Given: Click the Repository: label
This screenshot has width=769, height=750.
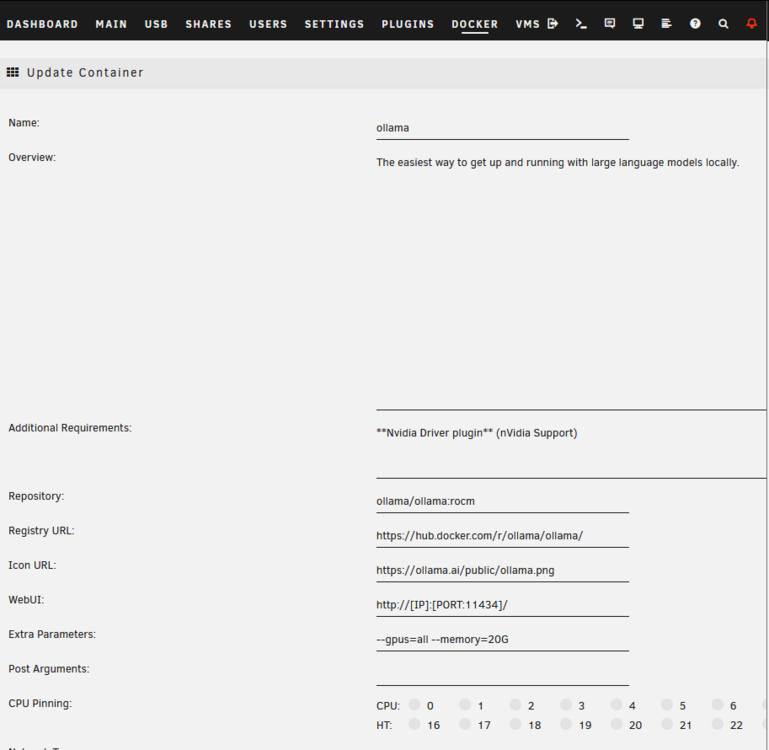Looking at the screenshot, I should (36, 496).
